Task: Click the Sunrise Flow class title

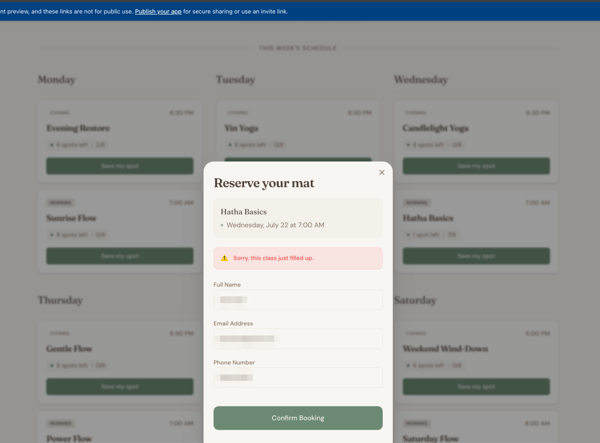Action: (71, 218)
